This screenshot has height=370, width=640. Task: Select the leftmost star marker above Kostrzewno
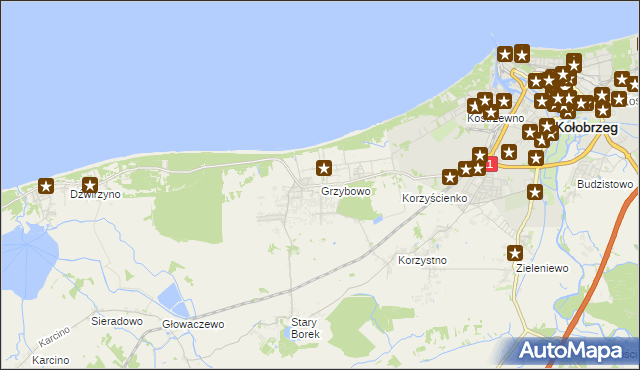tap(474, 106)
